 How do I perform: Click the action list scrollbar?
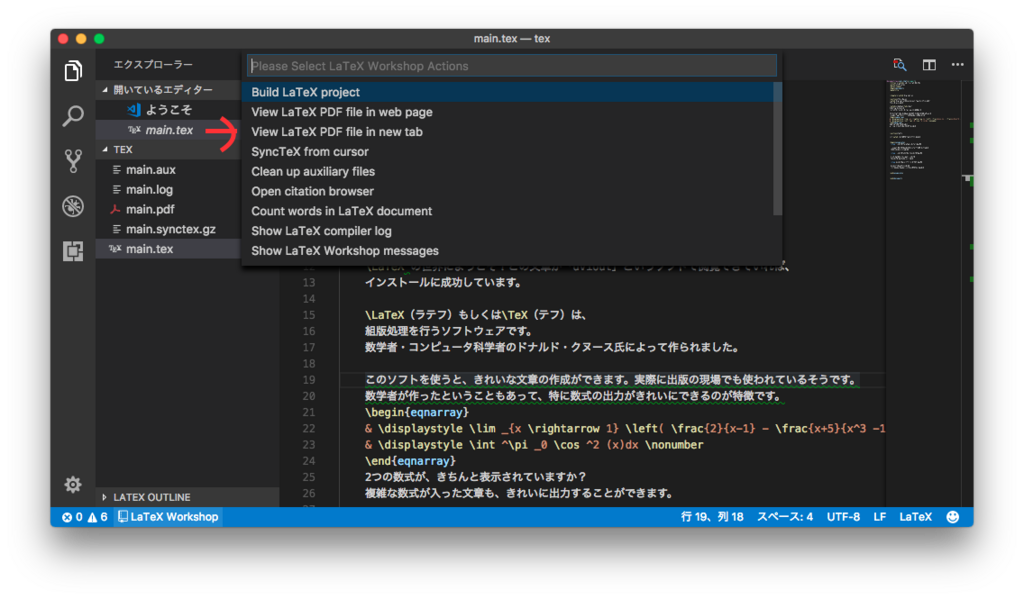pyautogui.click(x=777, y=148)
